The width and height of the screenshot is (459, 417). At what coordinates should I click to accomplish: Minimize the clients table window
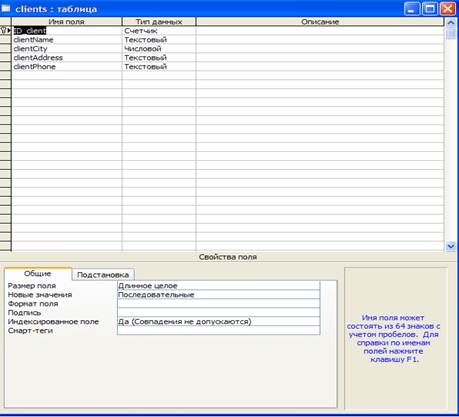click(x=412, y=9)
